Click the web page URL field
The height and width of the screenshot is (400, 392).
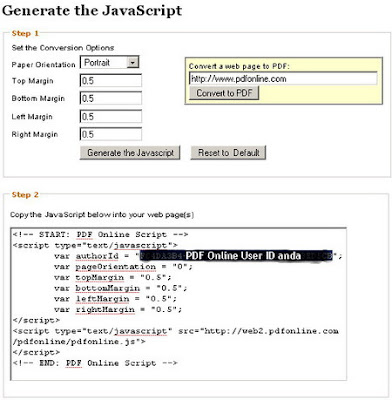click(283, 79)
